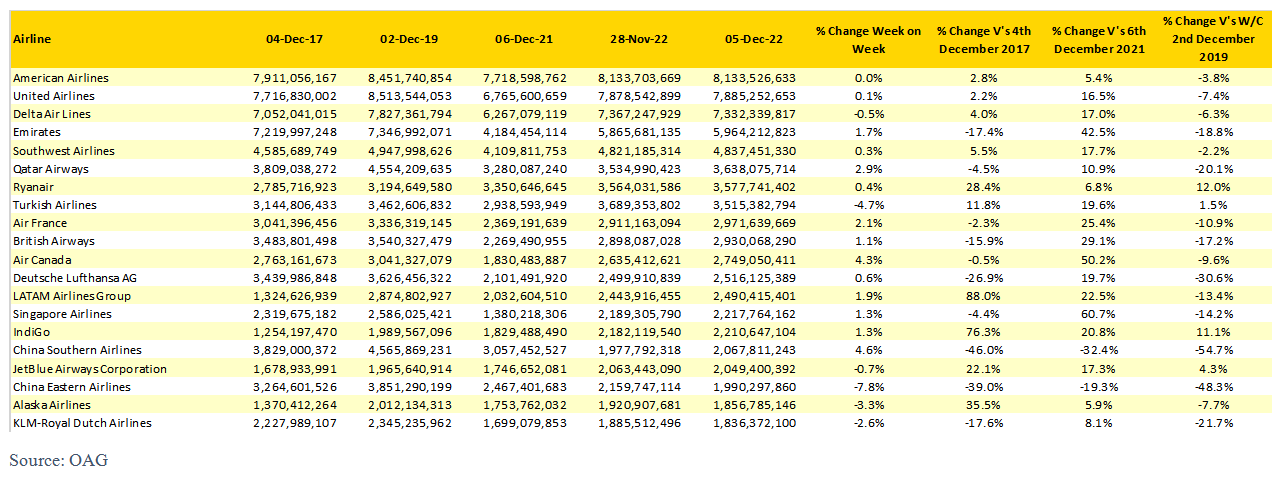Click Air Canada value 2,635,412,621
Image resolution: width=1280 pixels, height=477 pixels.
(640, 260)
